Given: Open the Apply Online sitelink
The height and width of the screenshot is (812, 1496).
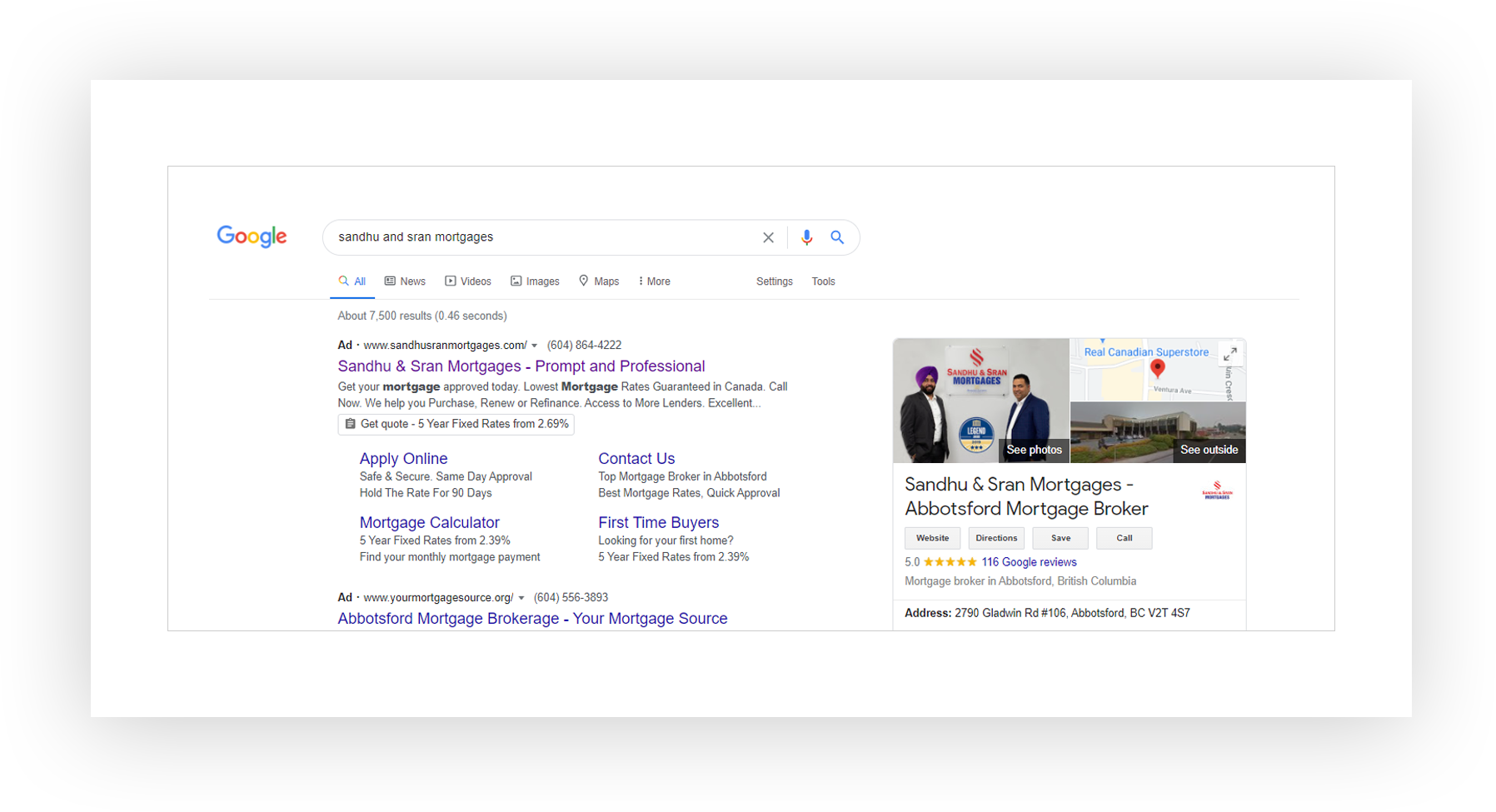Looking at the screenshot, I should click(403, 458).
